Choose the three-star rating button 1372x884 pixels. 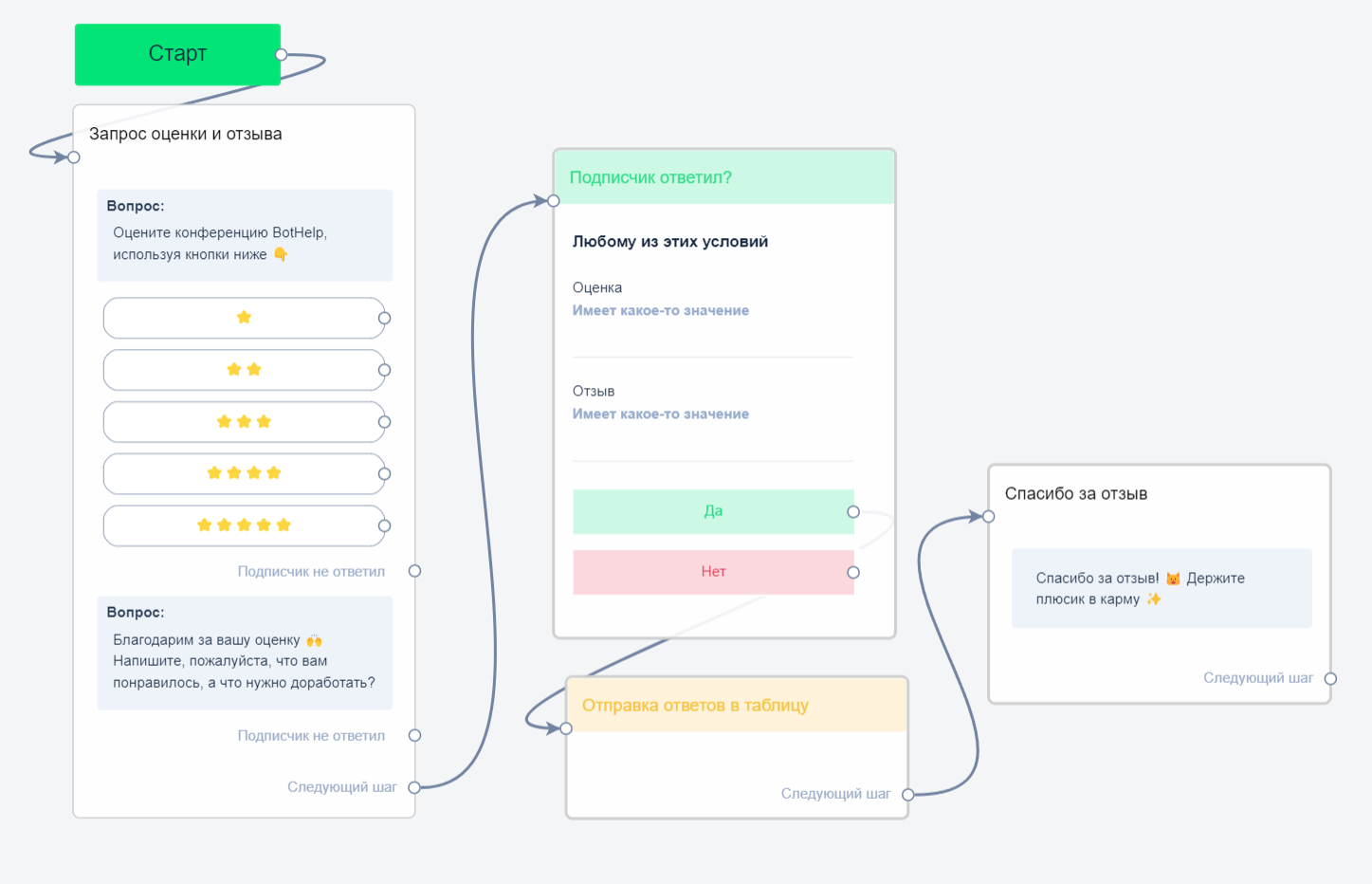pos(244,422)
